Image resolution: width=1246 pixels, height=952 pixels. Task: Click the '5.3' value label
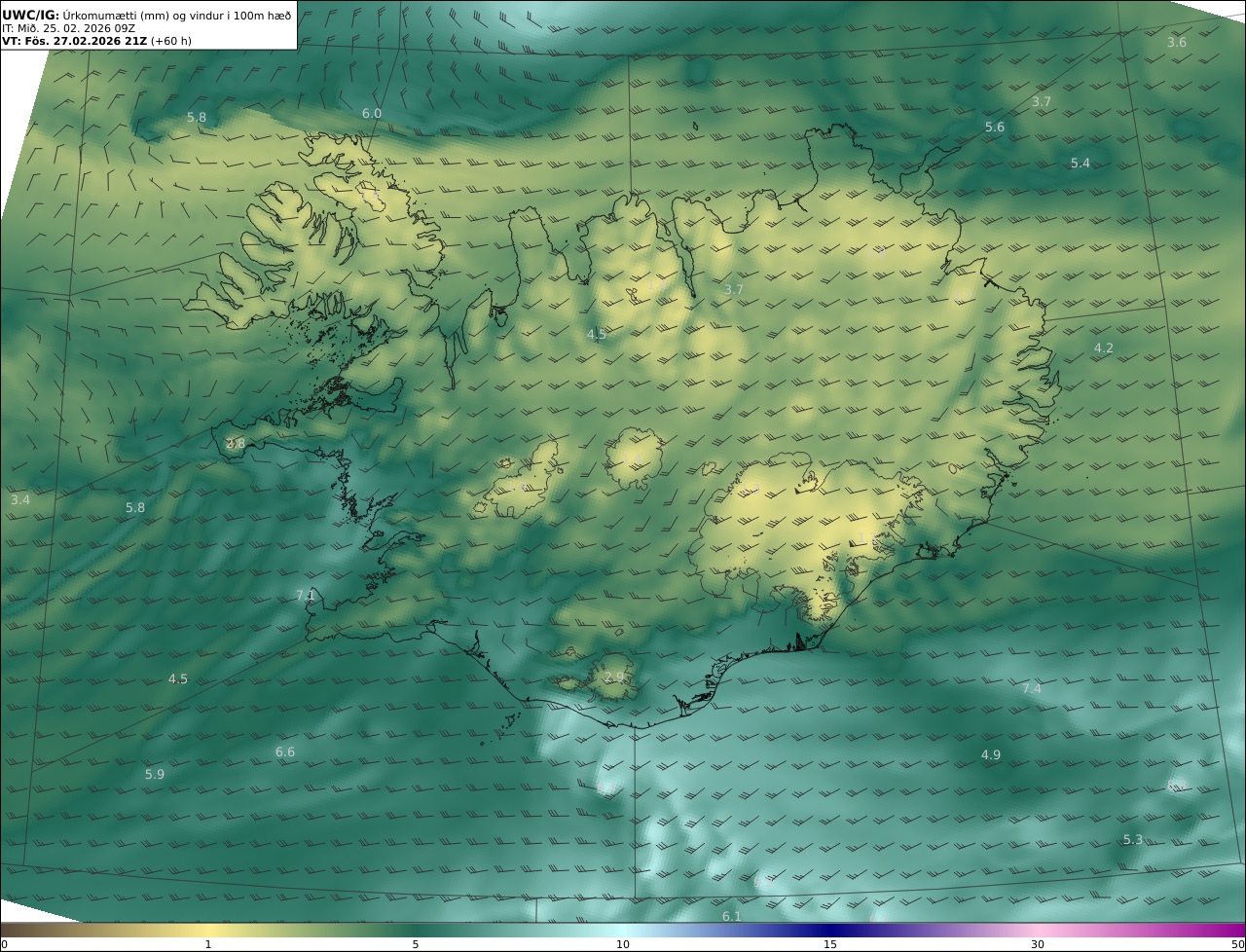coord(1133,840)
